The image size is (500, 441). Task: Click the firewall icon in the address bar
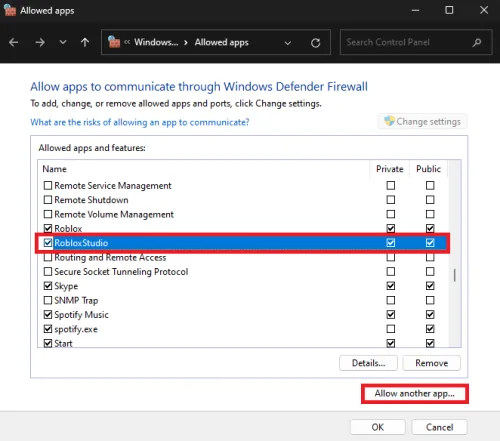tap(114, 42)
